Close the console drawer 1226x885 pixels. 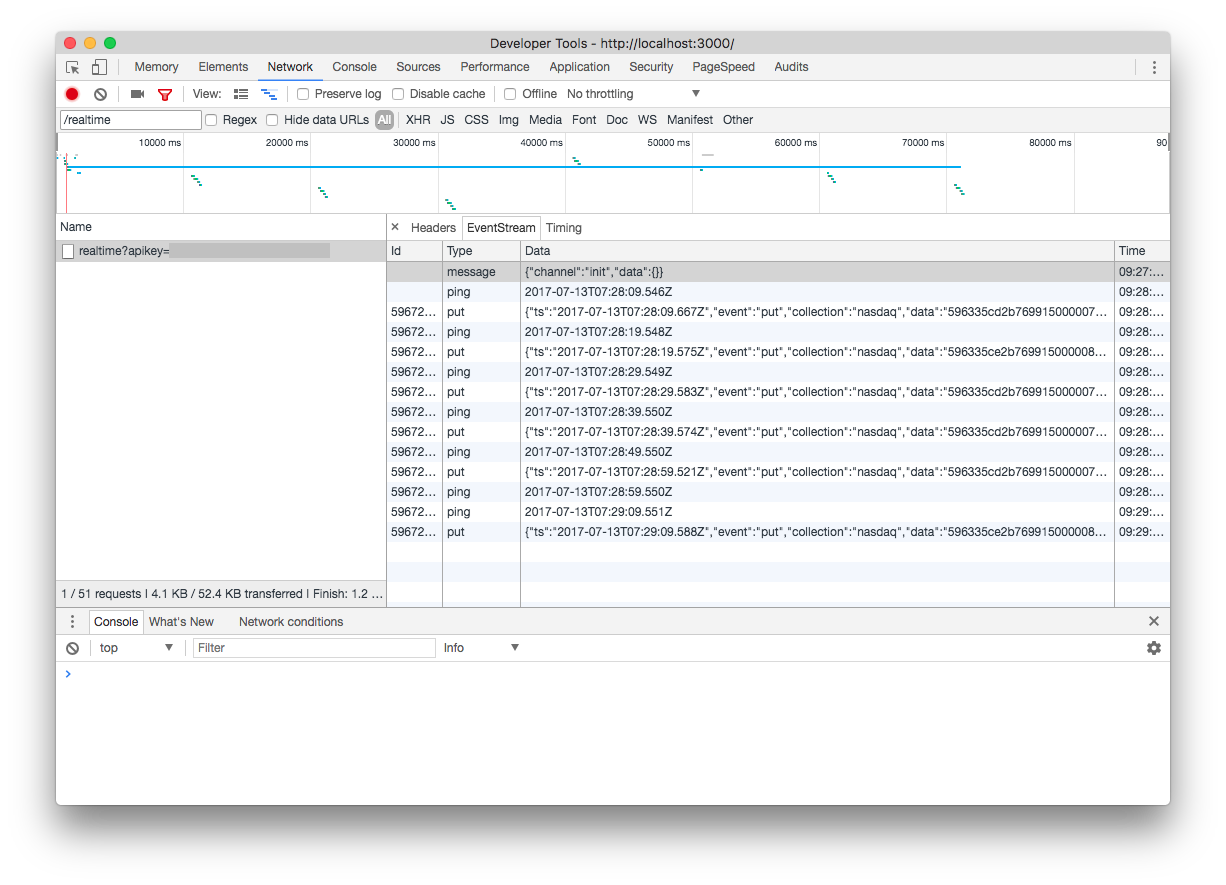point(1154,621)
